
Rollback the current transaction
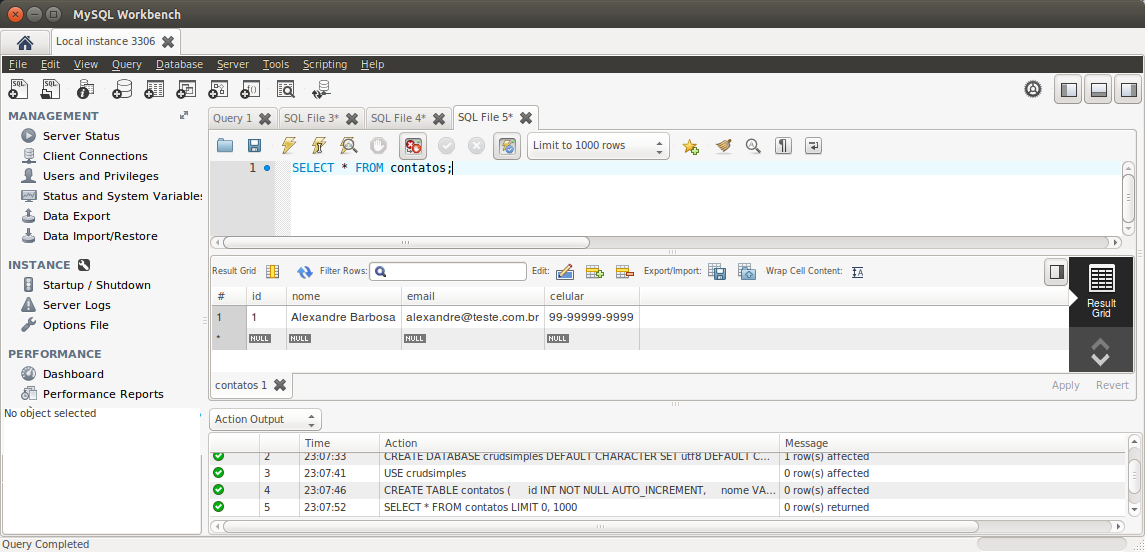(x=476, y=145)
